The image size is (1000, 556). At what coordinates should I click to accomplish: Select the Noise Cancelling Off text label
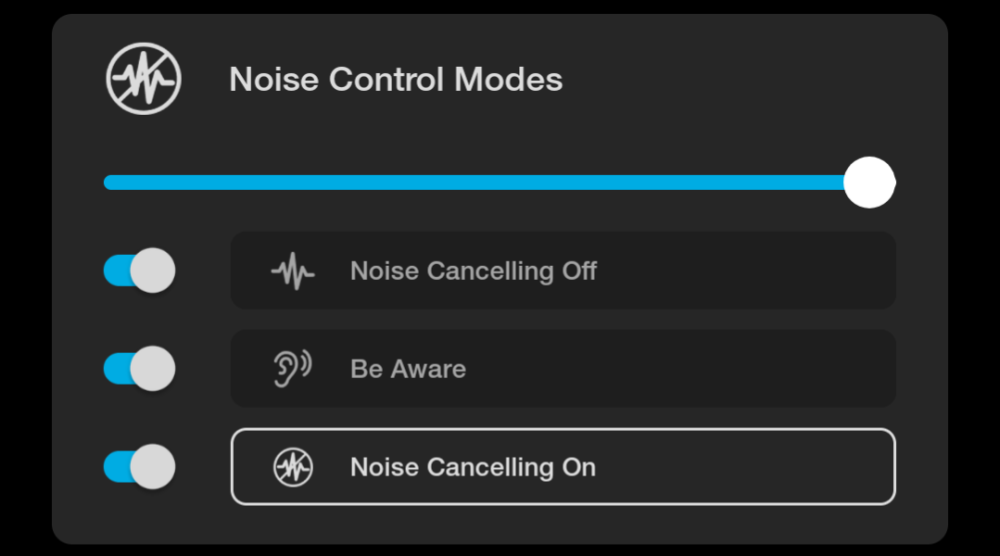point(473,271)
